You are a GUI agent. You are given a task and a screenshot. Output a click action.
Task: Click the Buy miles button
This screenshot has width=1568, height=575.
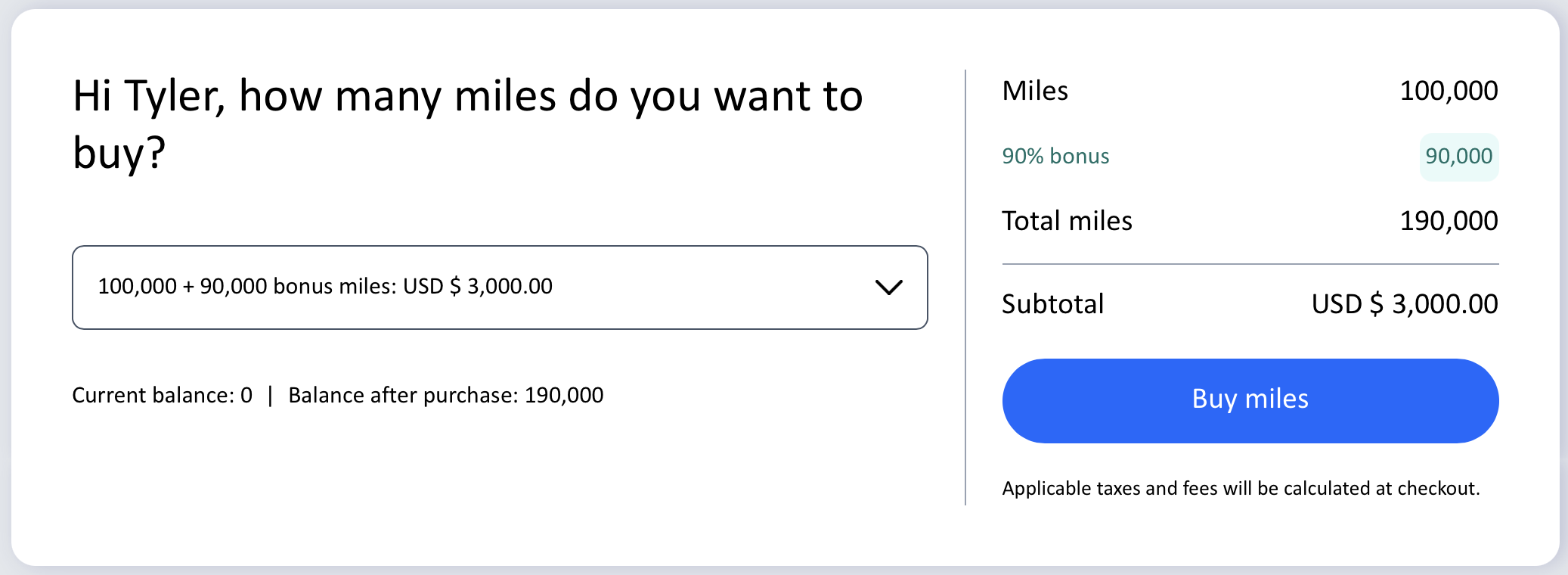[x=1249, y=400]
